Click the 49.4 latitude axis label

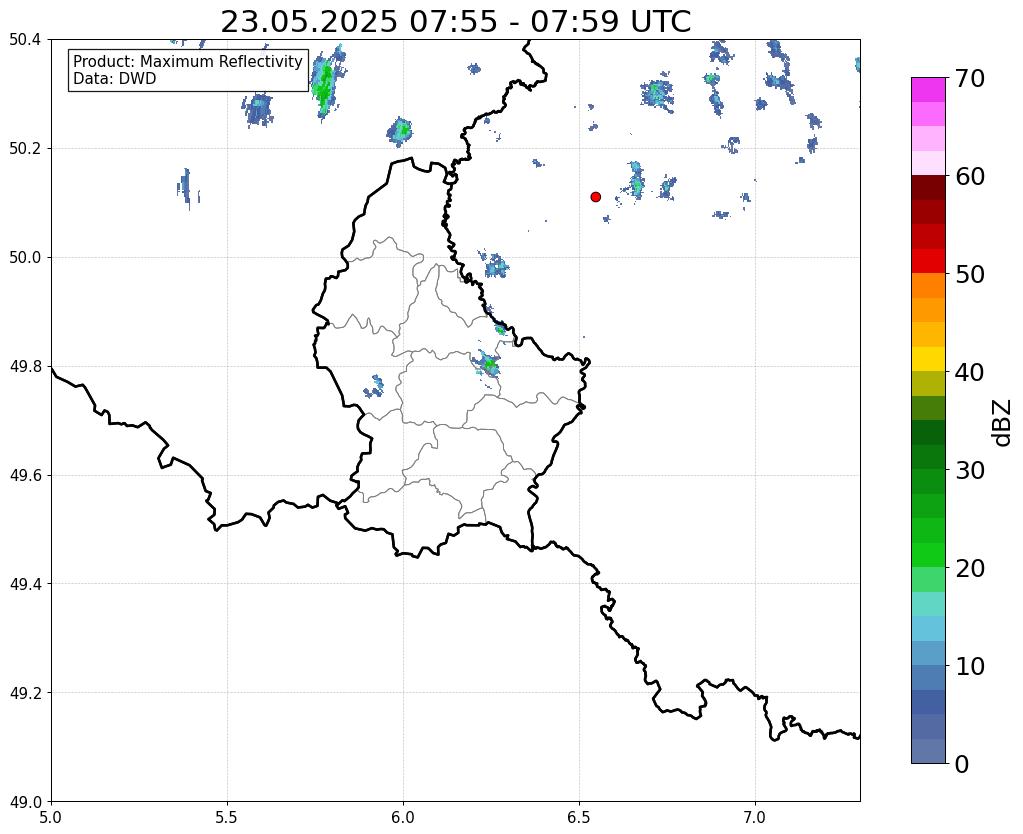[25, 584]
